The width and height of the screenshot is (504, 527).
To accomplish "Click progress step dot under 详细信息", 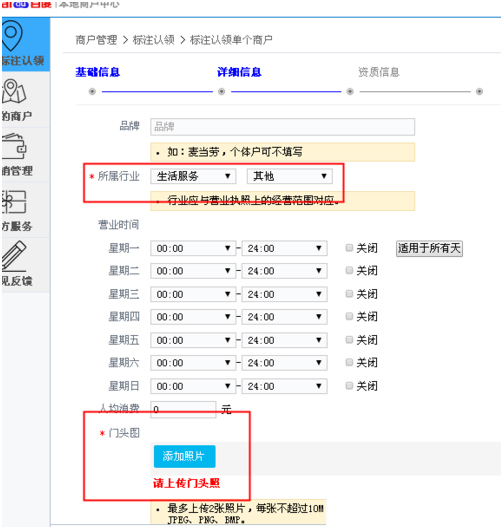I will [x=221, y=91].
